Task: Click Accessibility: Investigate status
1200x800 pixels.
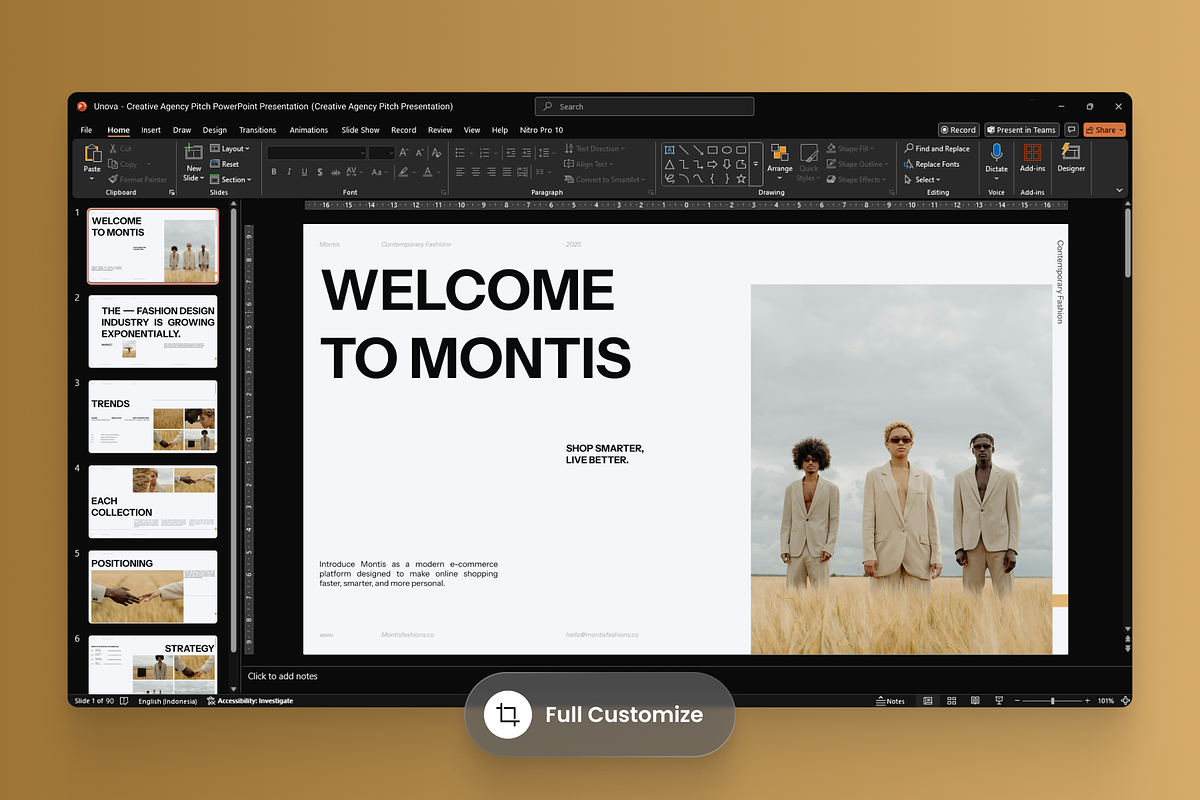Action: tap(250, 701)
